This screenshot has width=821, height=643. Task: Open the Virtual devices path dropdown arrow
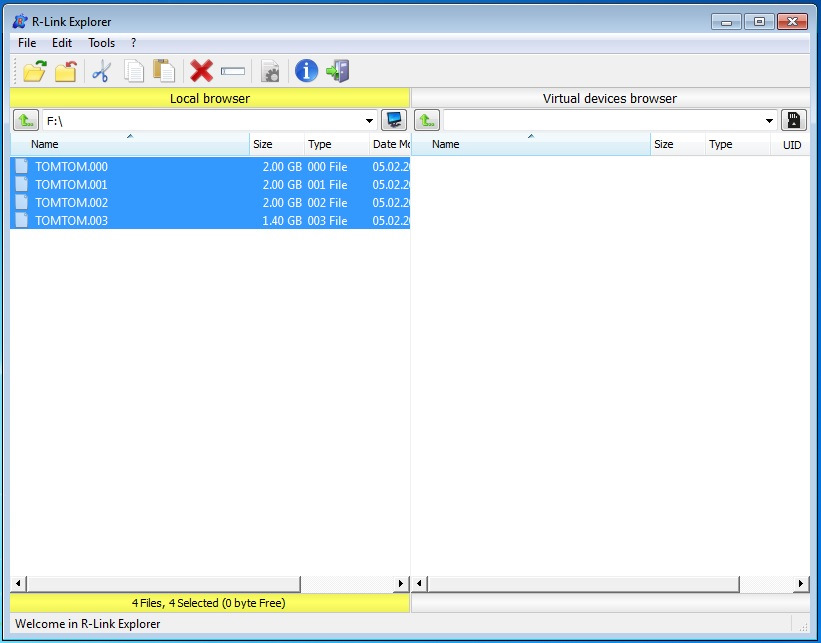(x=769, y=121)
